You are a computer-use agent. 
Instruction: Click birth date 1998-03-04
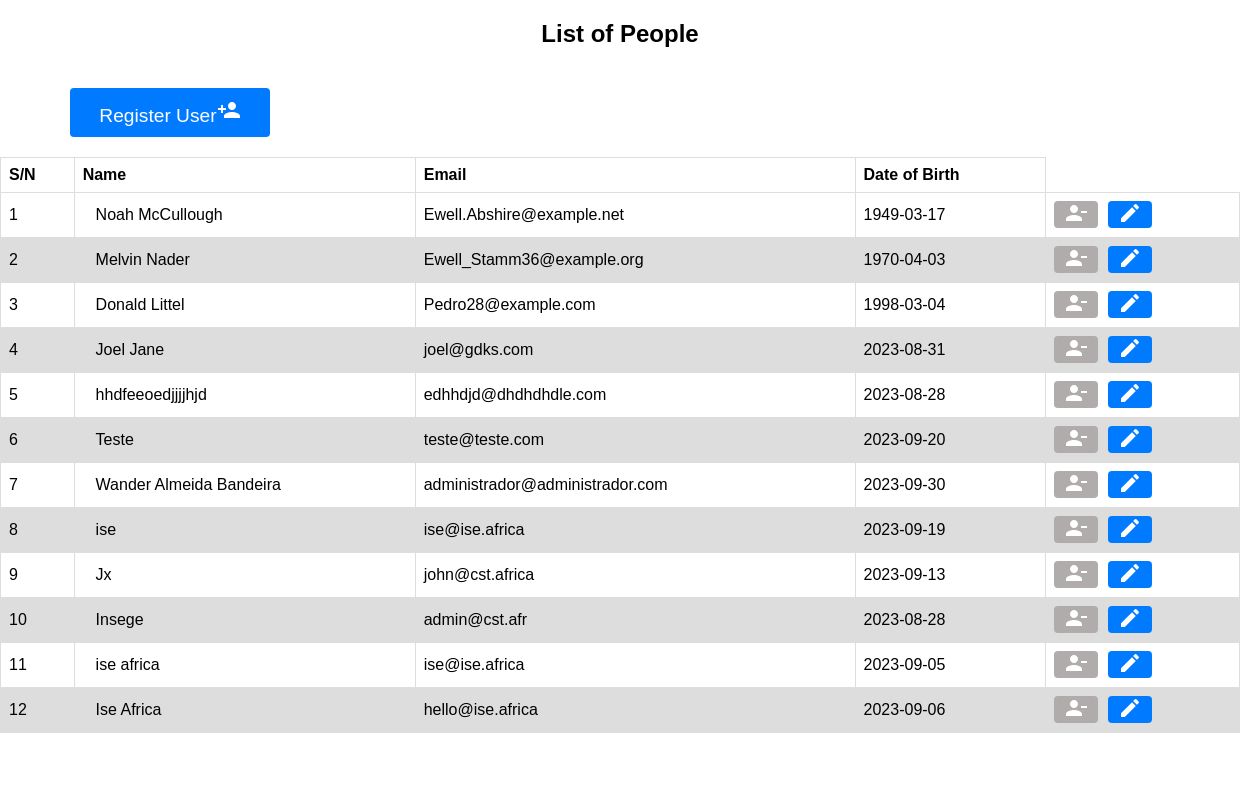click(x=904, y=305)
